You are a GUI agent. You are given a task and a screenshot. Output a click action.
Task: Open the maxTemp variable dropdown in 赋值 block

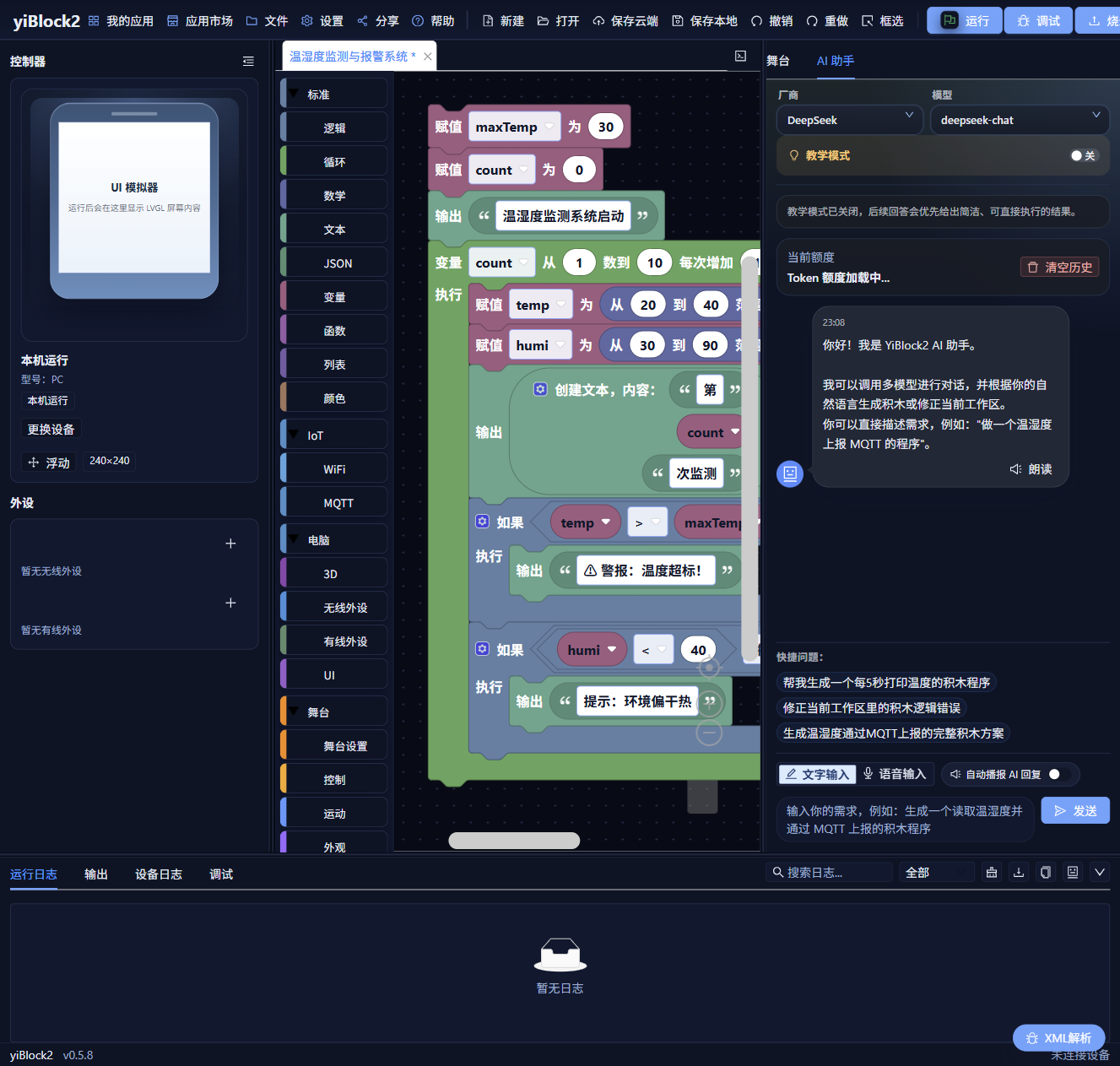coord(514,127)
